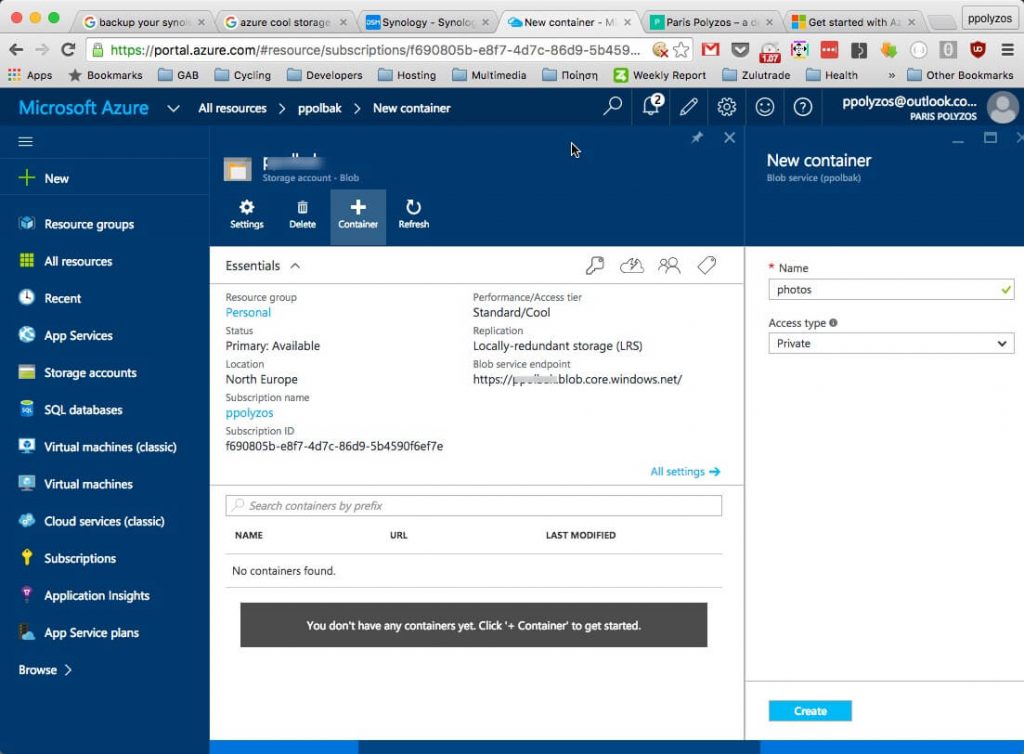Add a new Container with plus button
This screenshot has width=1024, height=754.
(x=358, y=216)
